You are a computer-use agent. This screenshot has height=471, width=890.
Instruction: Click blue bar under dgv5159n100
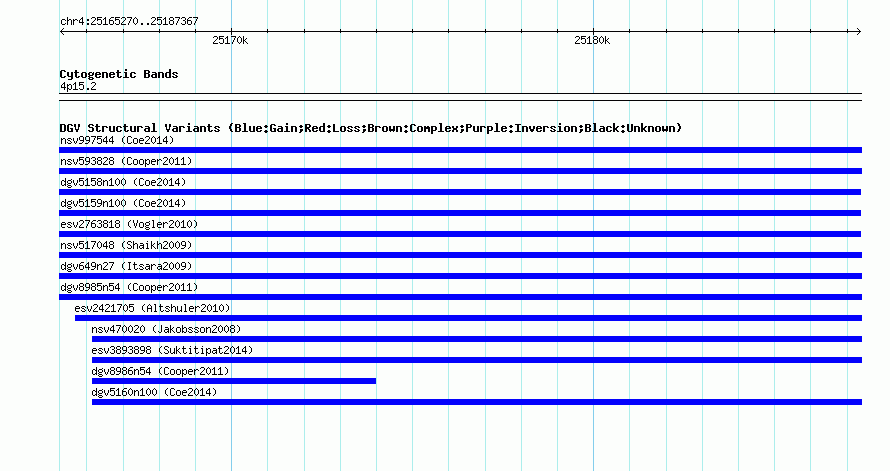[x=460, y=213]
